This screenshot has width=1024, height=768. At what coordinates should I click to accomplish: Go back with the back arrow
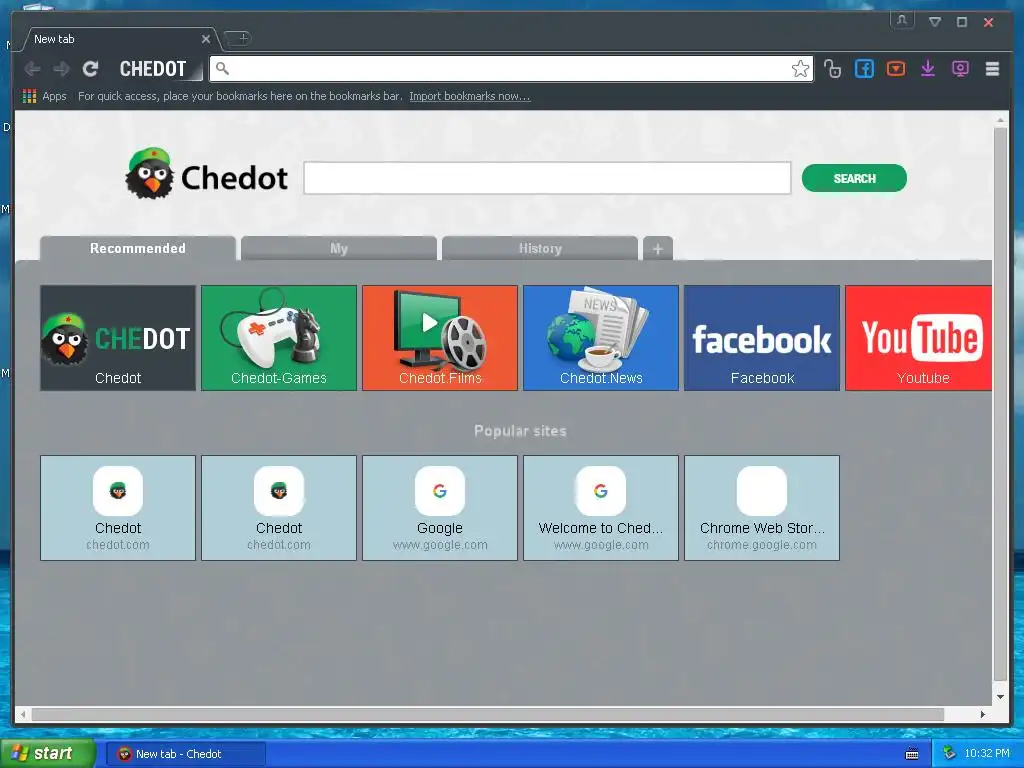[x=32, y=69]
